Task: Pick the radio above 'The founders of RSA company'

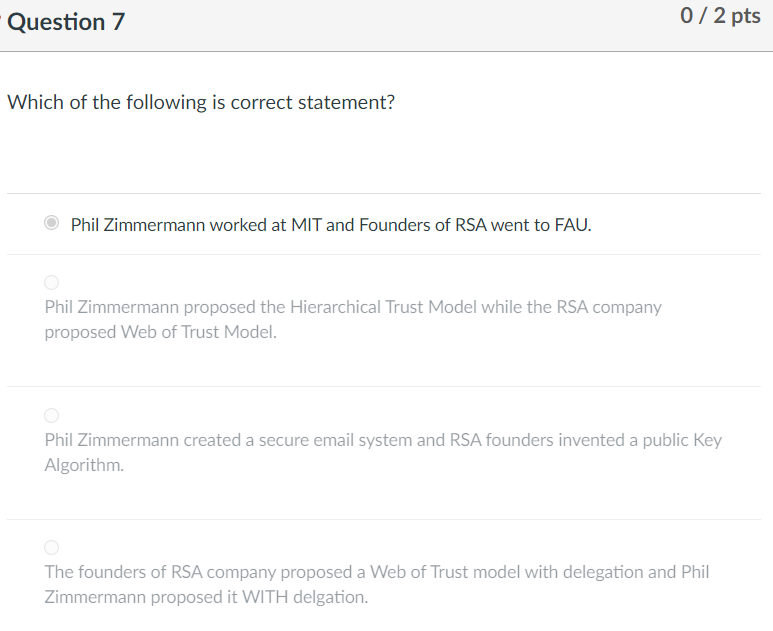Action: pos(52,547)
